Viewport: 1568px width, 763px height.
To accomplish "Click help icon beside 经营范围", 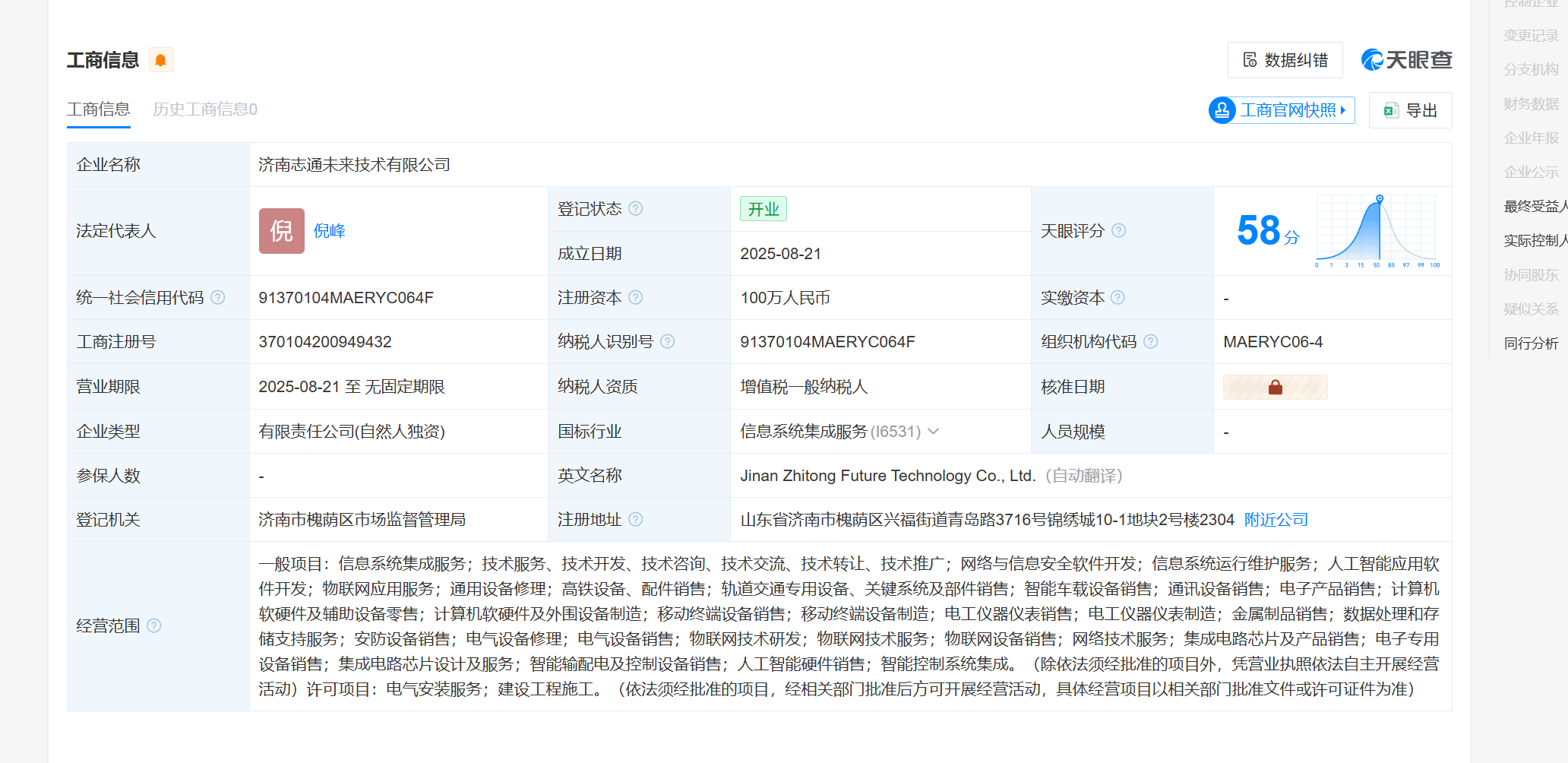I will coord(154,626).
